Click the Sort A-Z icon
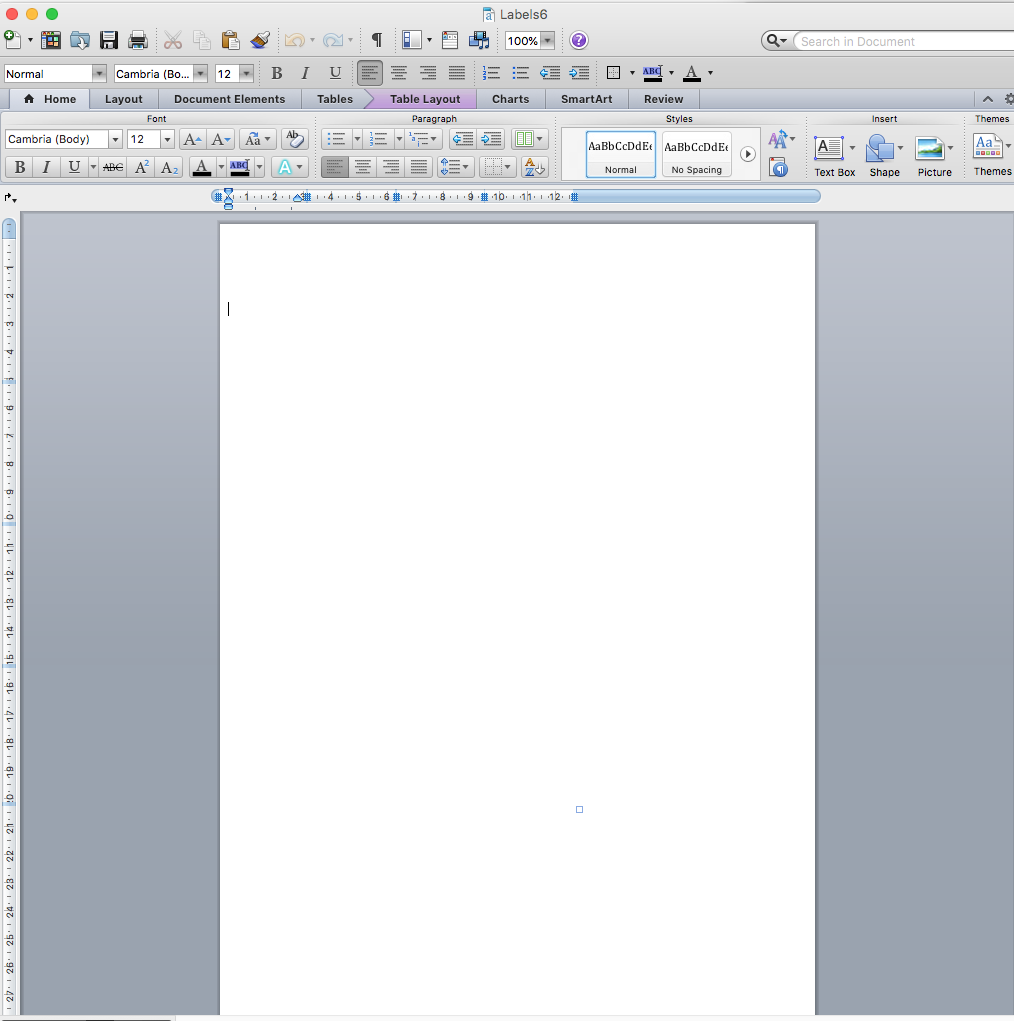Image resolution: width=1014 pixels, height=1021 pixels. click(535, 167)
